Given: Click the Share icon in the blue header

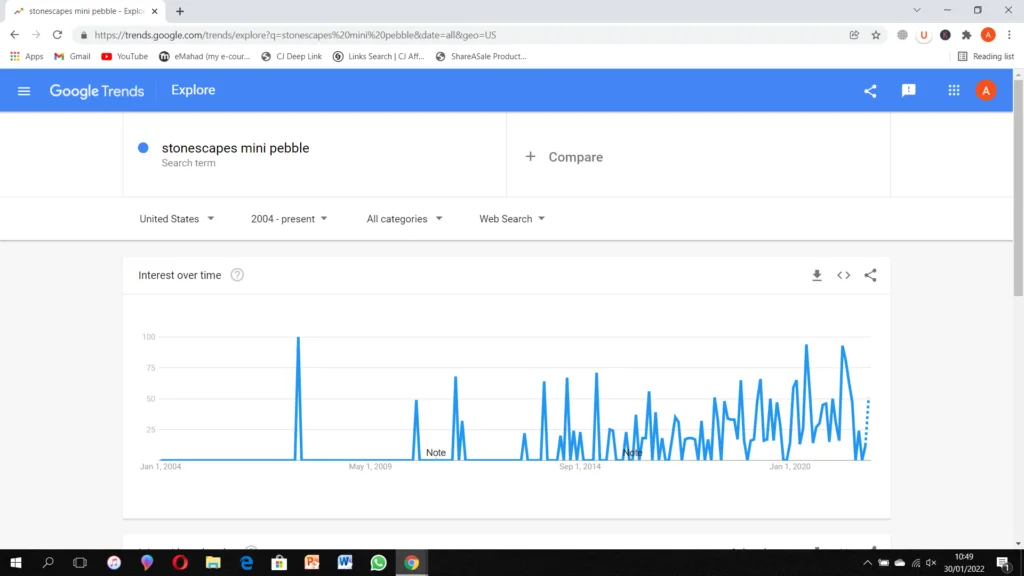Looking at the screenshot, I should (870, 91).
